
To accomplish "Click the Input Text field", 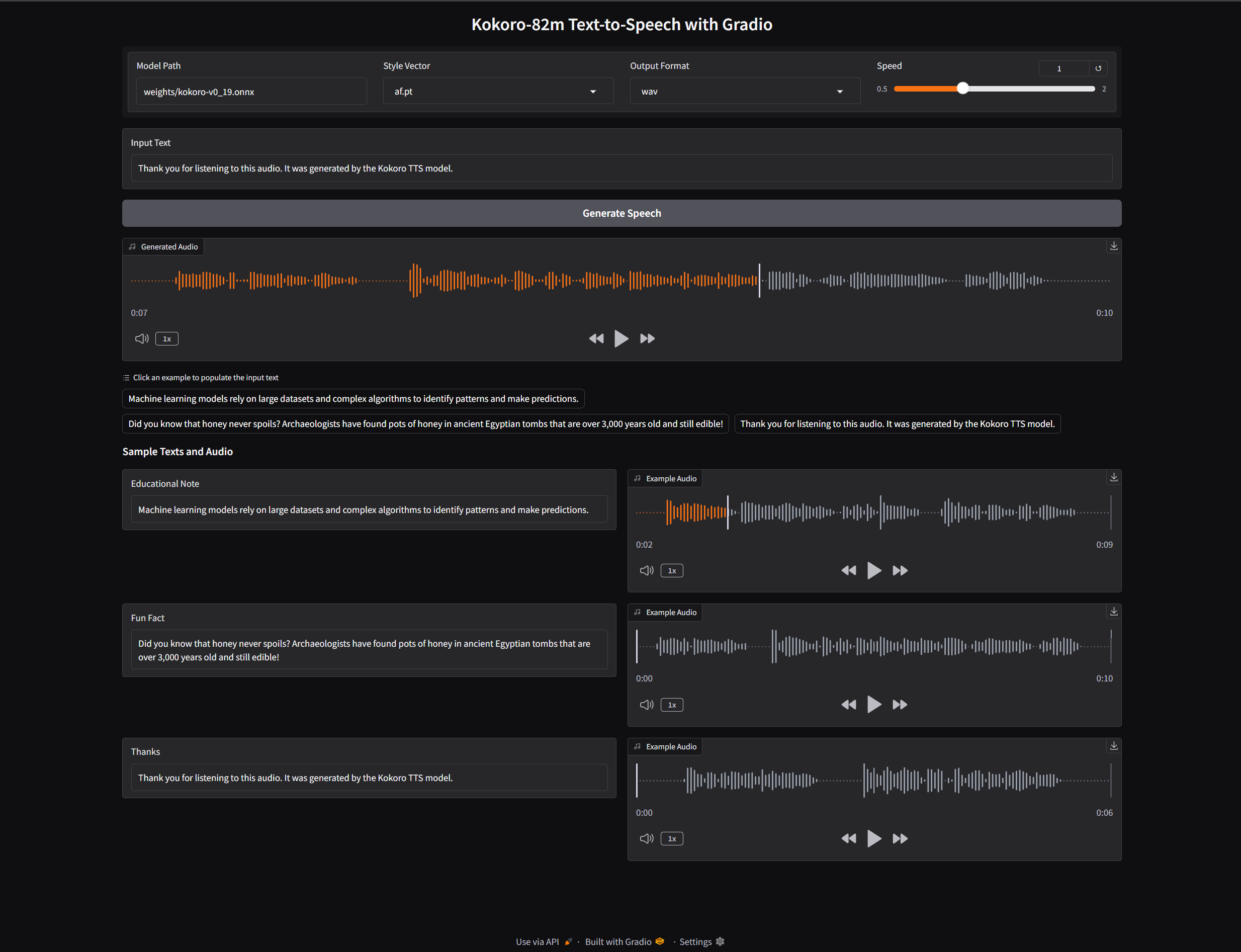I will click(622, 168).
